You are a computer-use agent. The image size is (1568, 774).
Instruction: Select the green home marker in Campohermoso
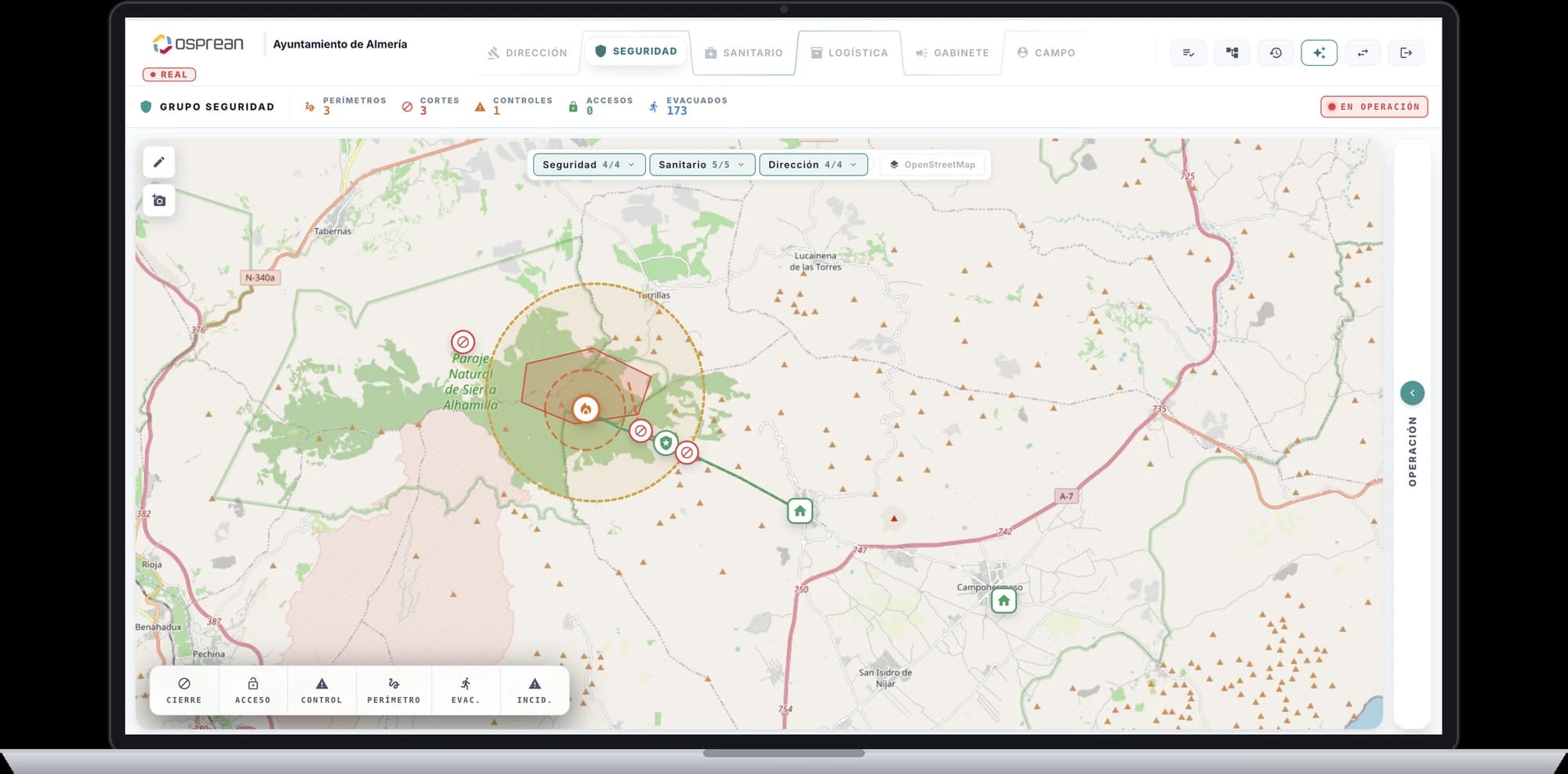pos(1004,601)
